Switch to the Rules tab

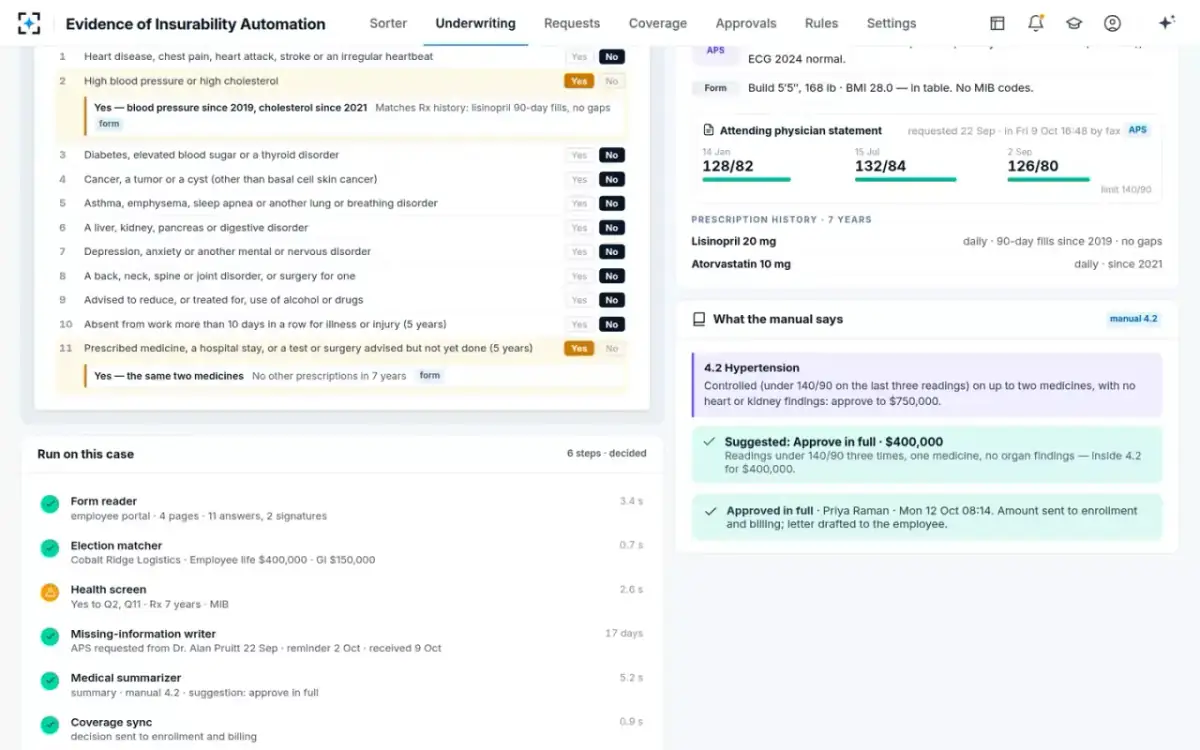pos(822,23)
